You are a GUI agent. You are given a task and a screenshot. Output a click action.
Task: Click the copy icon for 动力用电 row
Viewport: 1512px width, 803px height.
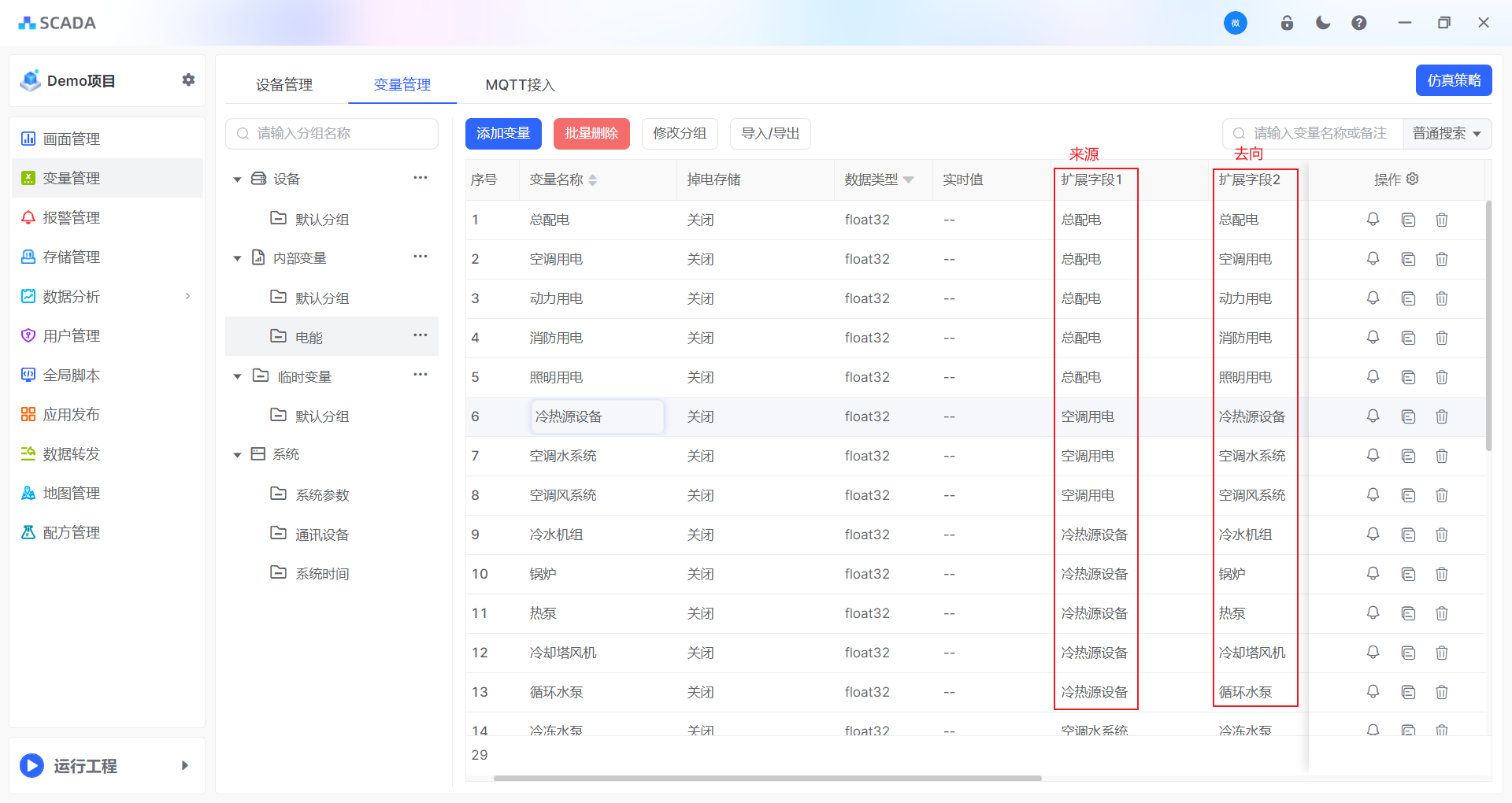coord(1408,298)
